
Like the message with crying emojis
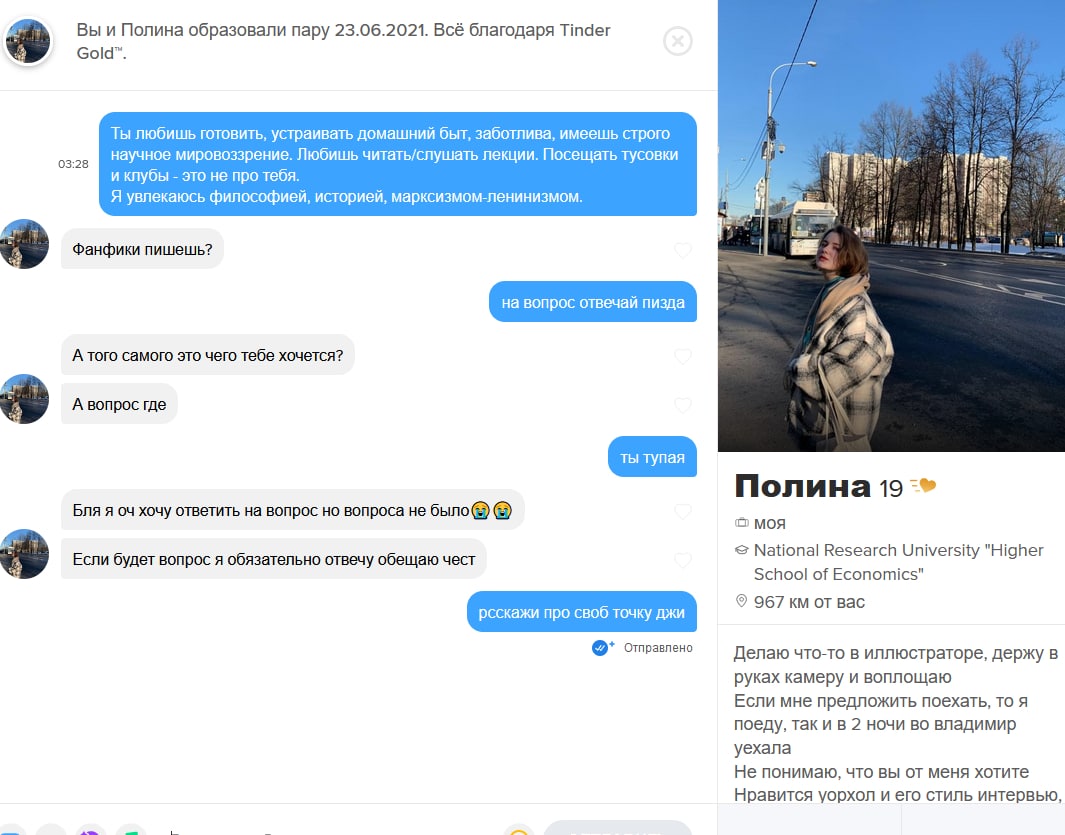coord(683,511)
